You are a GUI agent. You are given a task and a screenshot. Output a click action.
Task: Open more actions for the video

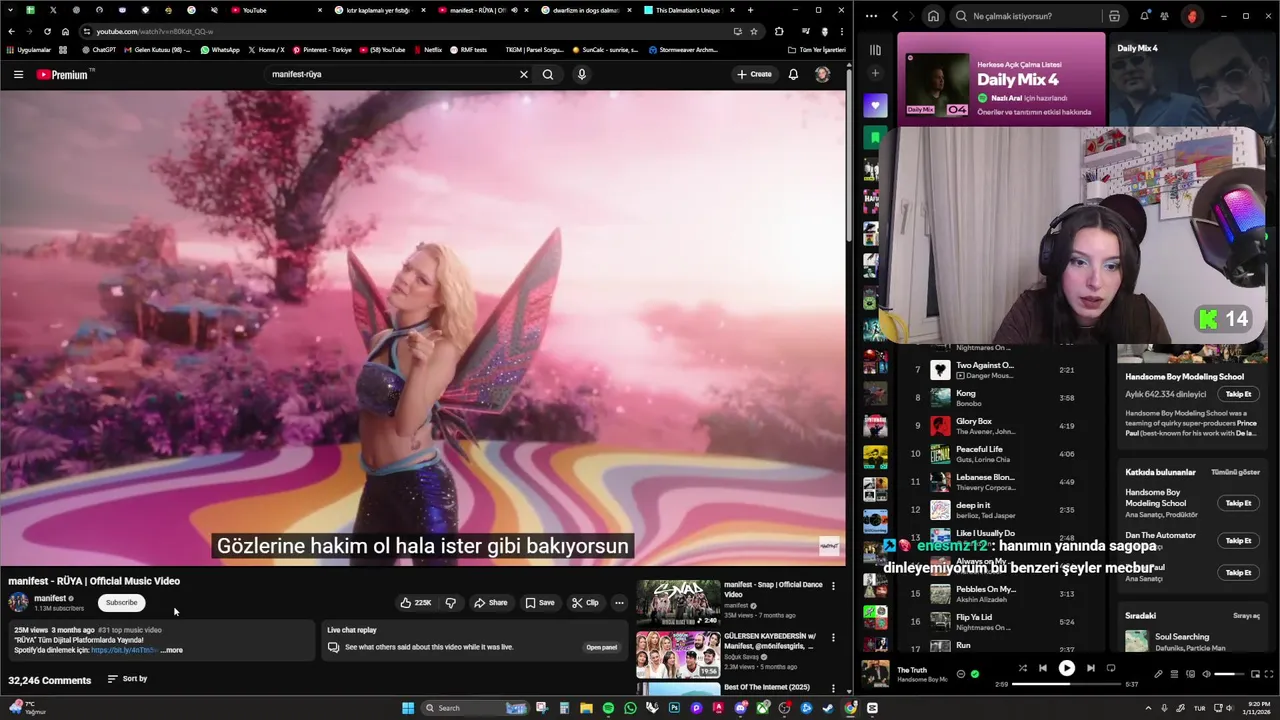[619, 603]
